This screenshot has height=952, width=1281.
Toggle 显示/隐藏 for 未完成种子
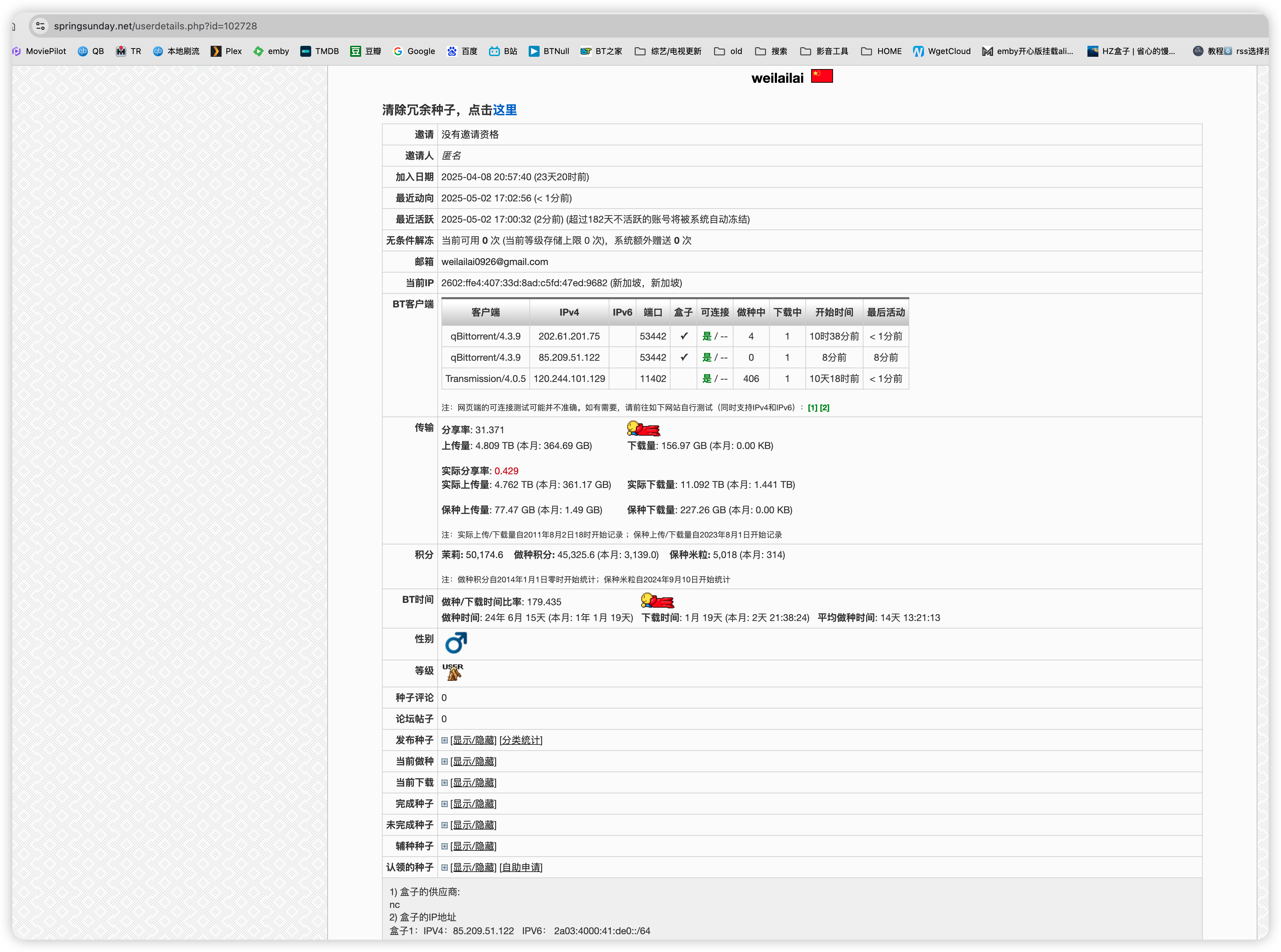click(x=473, y=825)
